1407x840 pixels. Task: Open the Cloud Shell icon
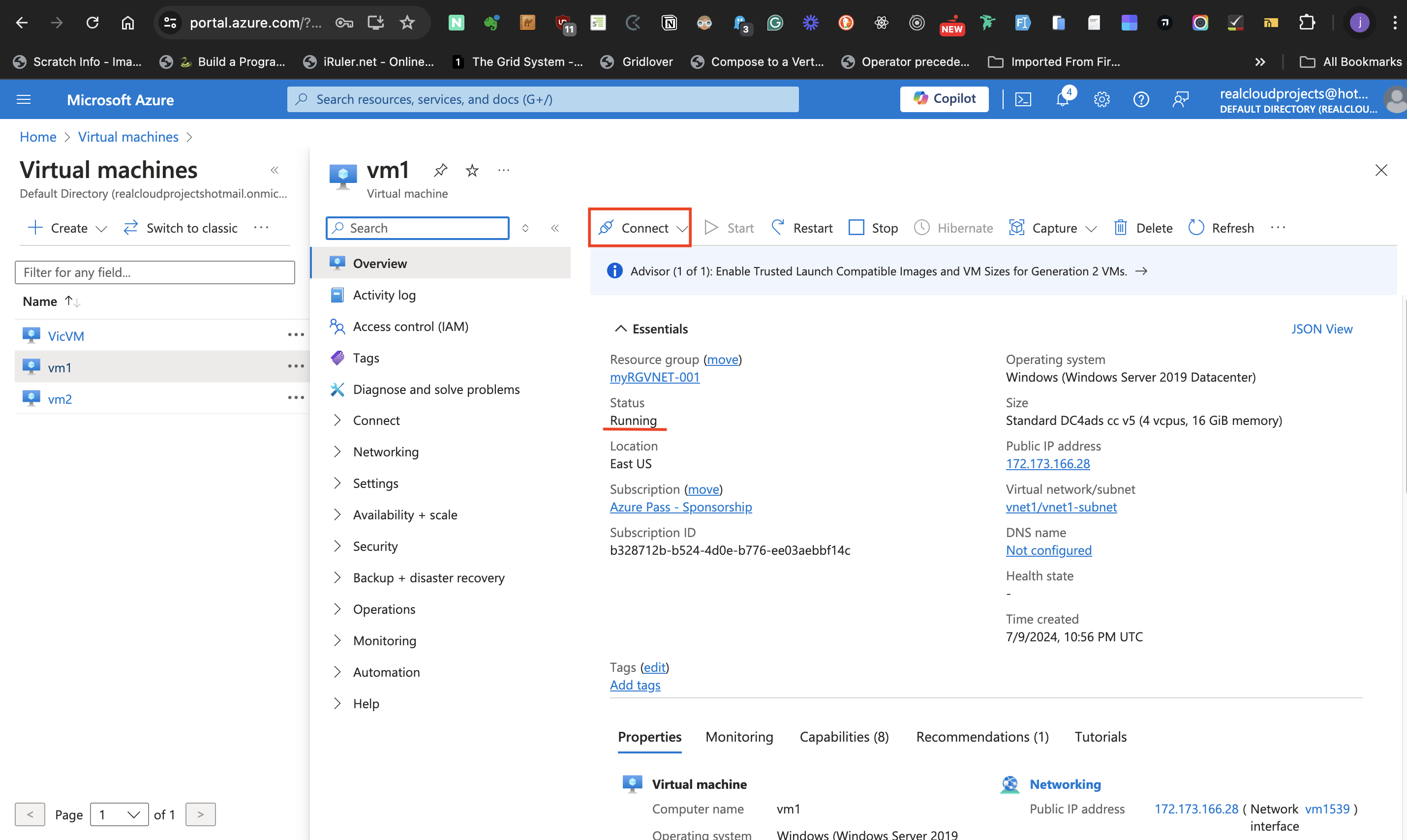(x=1023, y=100)
